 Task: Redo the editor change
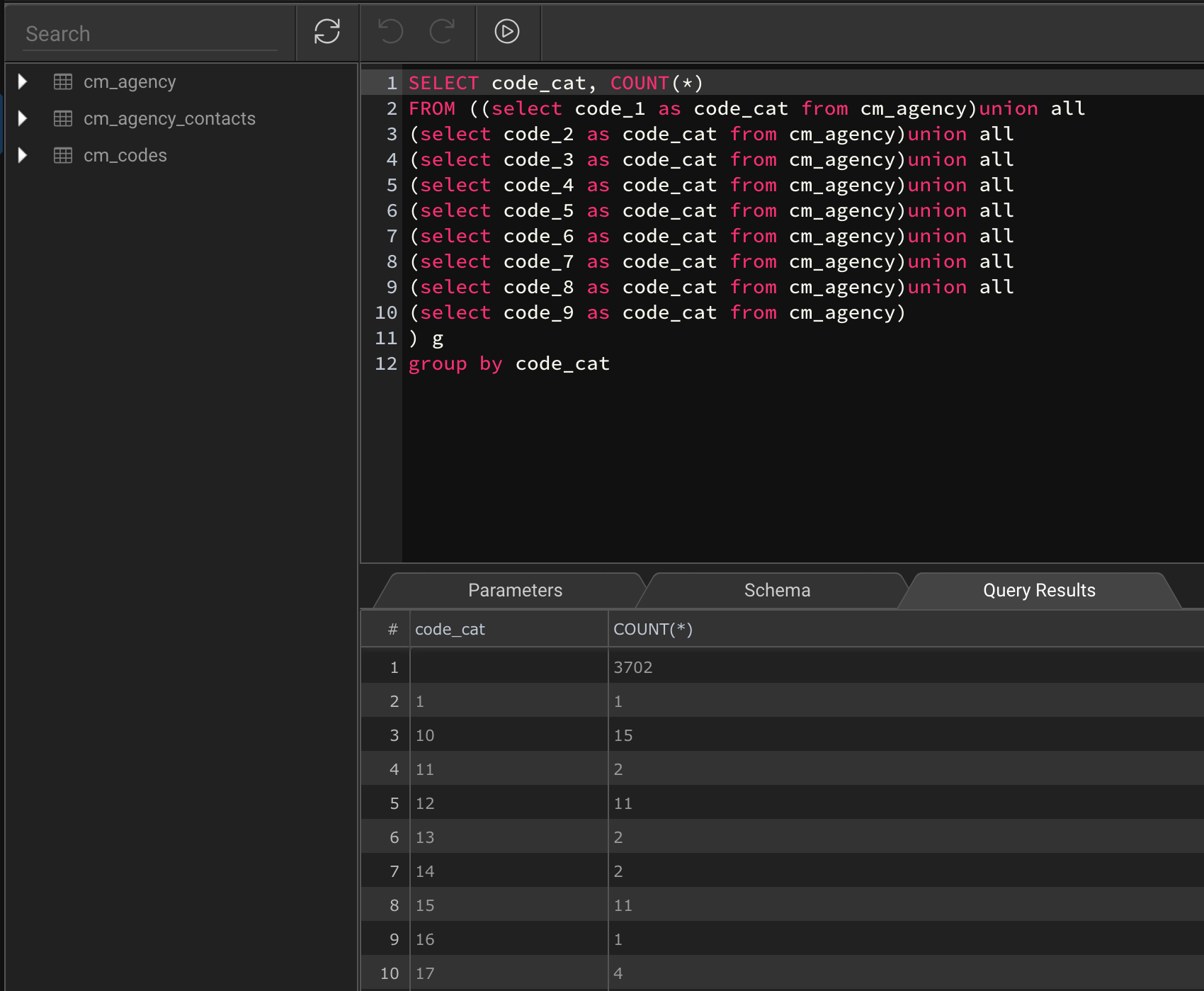click(441, 32)
